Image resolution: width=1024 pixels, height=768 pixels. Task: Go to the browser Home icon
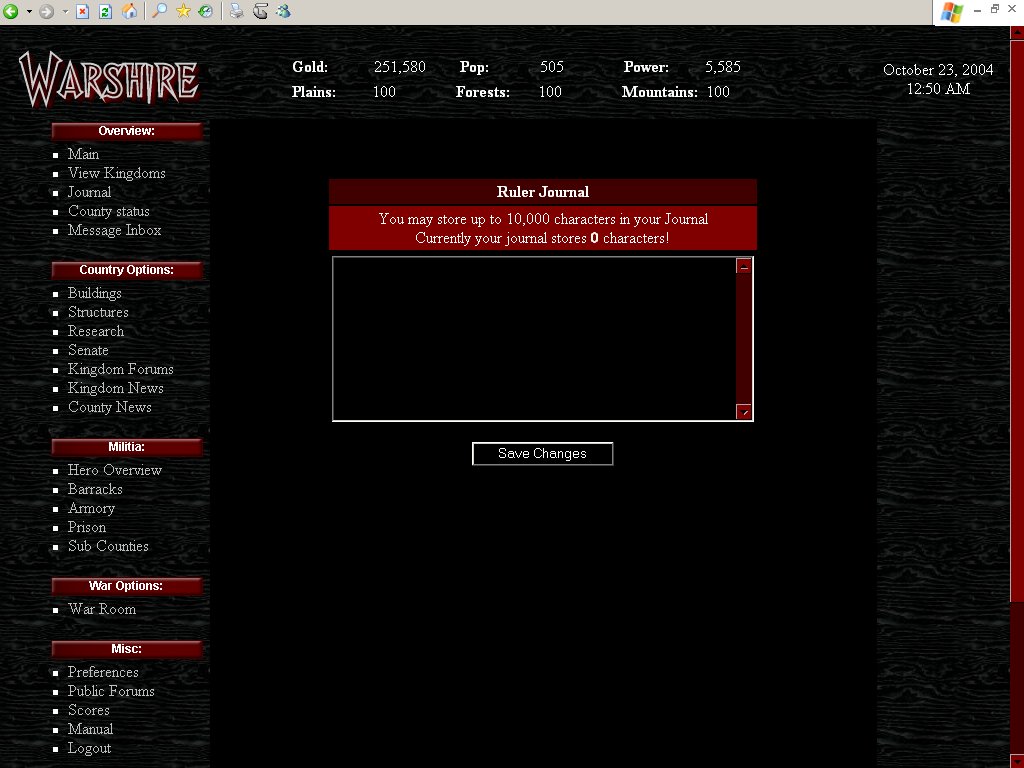[x=129, y=12]
